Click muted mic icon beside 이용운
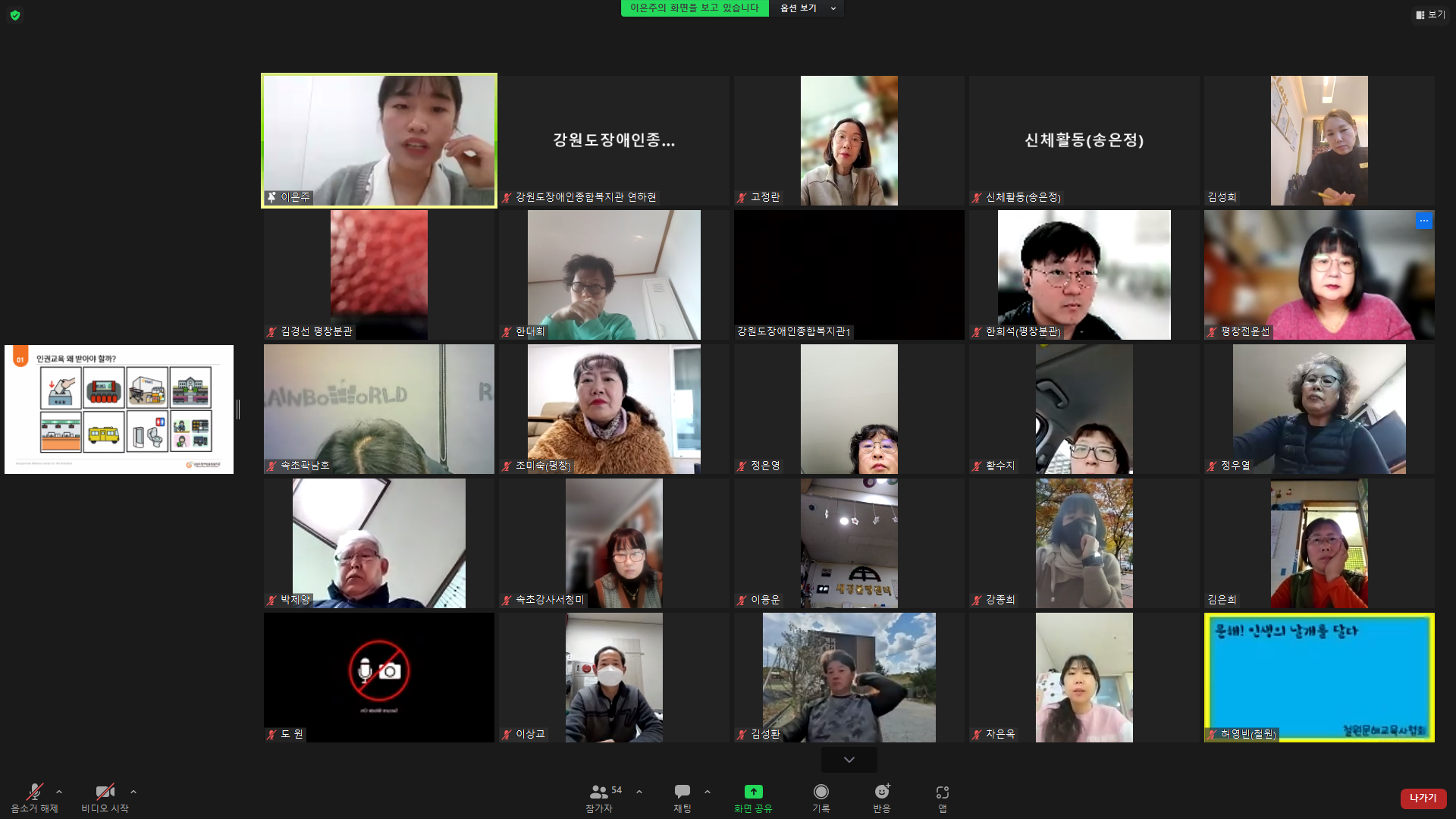Viewport: 1456px width, 819px height. coord(742,601)
